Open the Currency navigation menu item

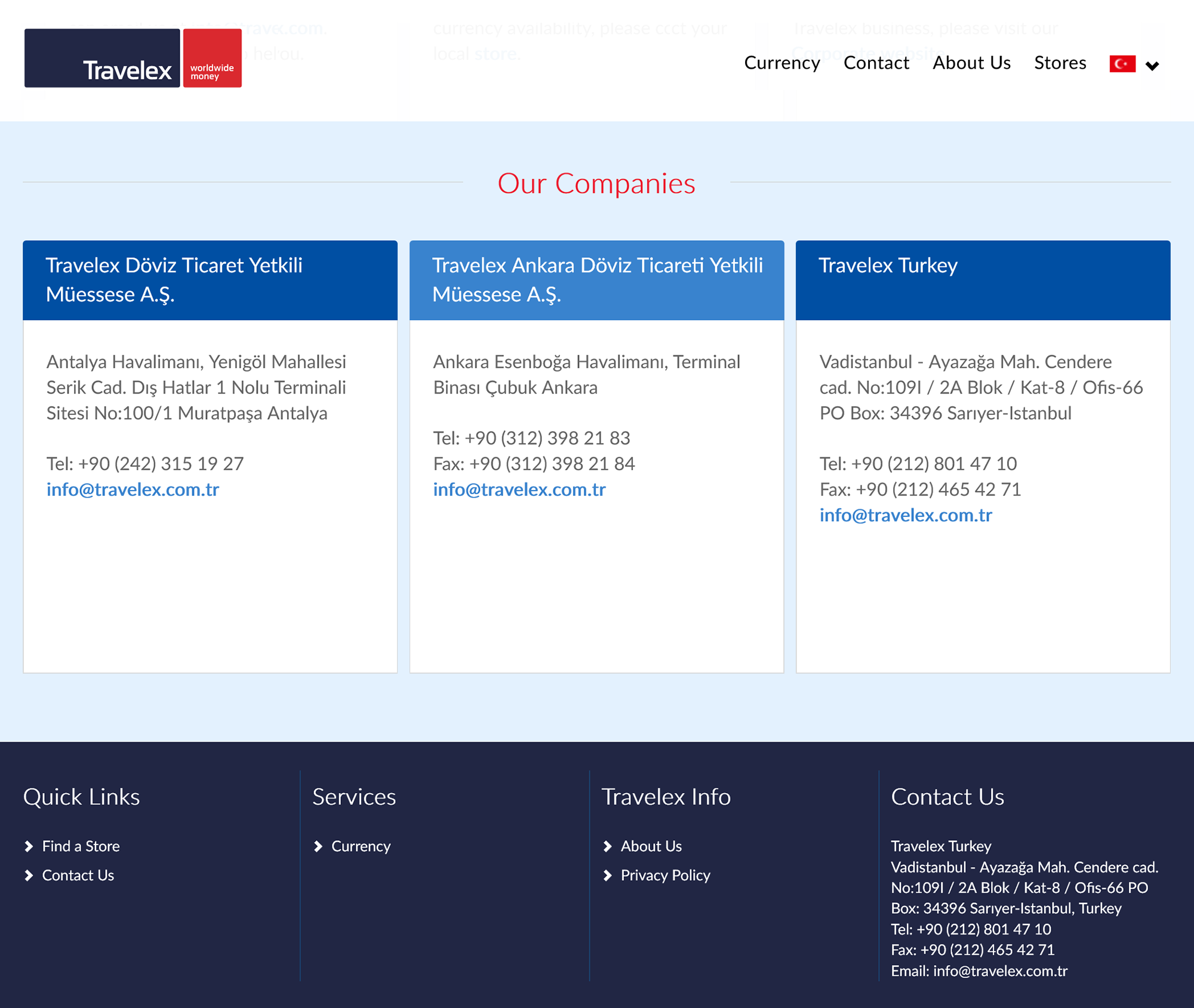pos(782,63)
